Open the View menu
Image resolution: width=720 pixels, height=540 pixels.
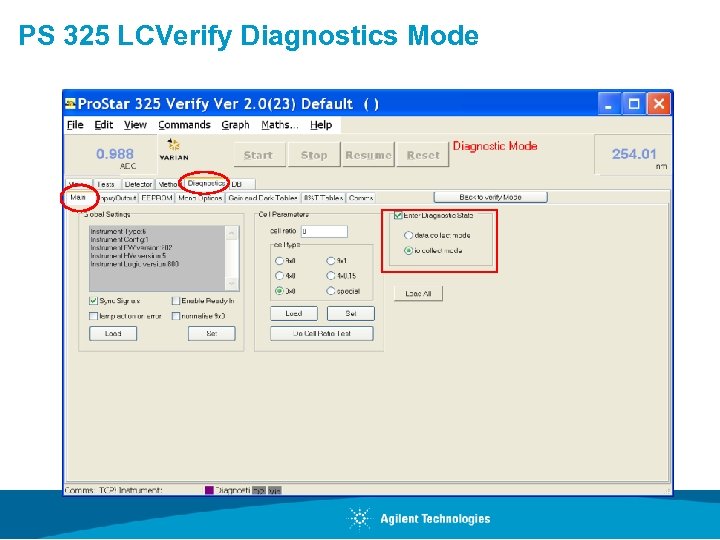(x=135, y=125)
